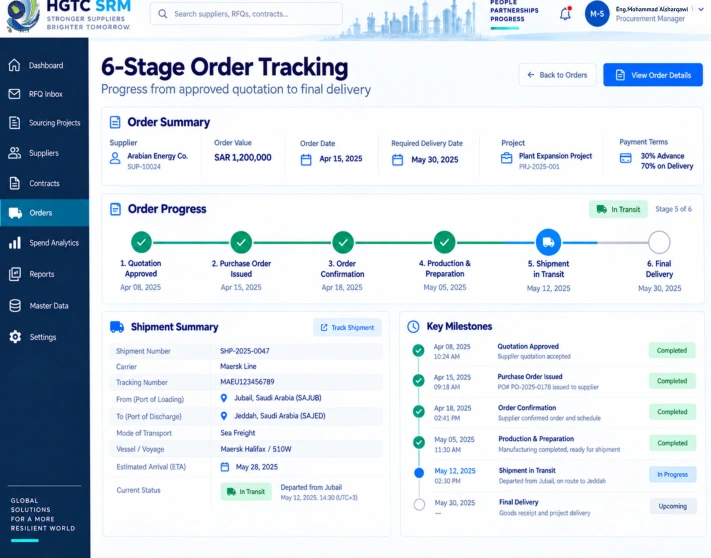The height and width of the screenshot is (558, 711).
Task: Click the order value SAR 1,200,000
Action: point(243,157)
